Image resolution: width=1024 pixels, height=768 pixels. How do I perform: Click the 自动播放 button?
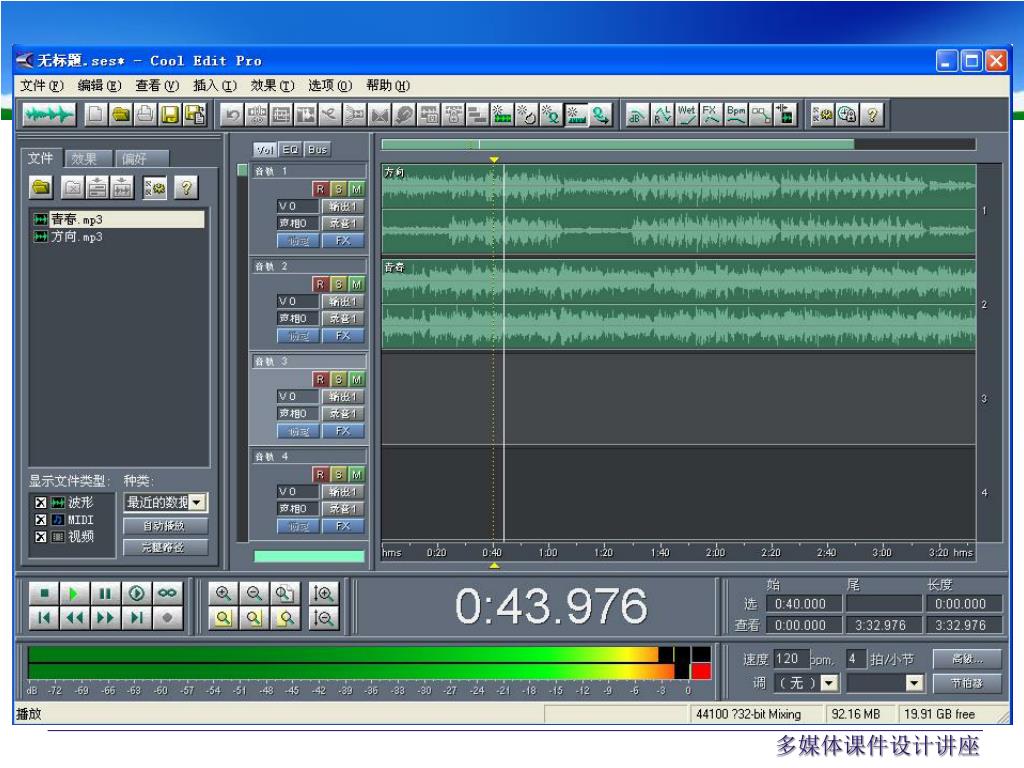click(165, 526)
